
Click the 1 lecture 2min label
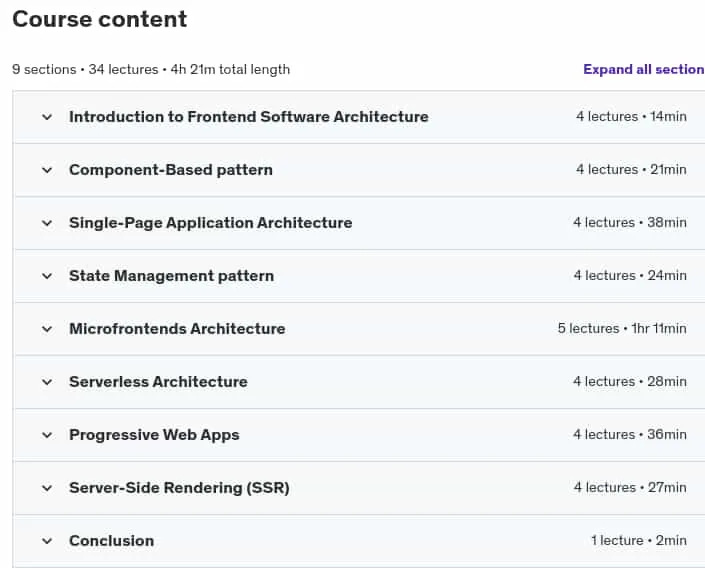638,540
